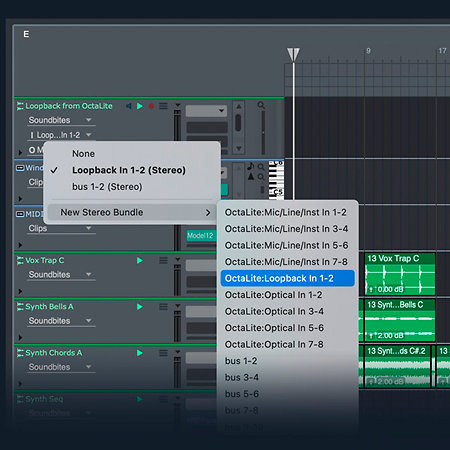The height and width of the screenshot is (450, 450).
Task: Click the Loopback from OctaLite track name
Action: 69,106
